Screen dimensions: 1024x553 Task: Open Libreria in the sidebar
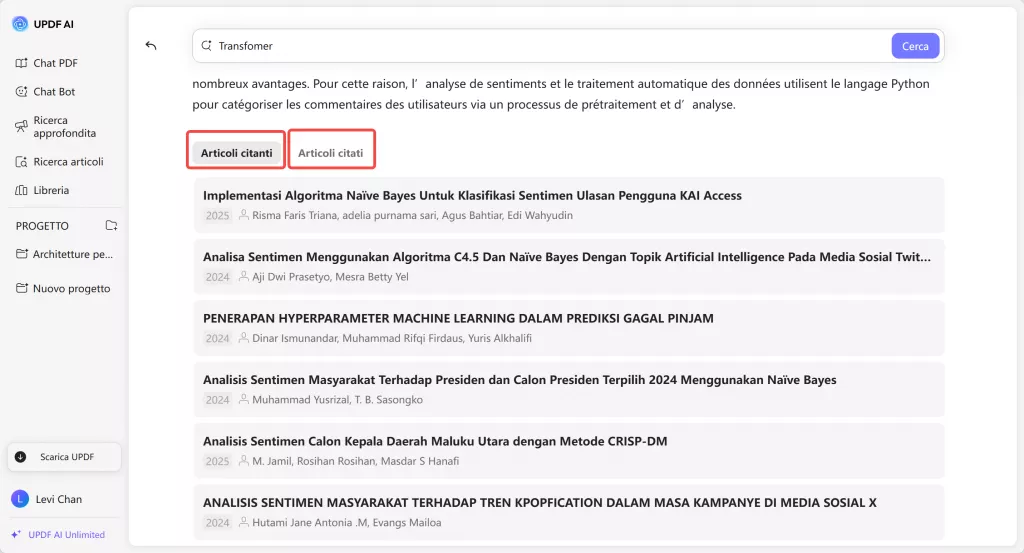[42, 190]
